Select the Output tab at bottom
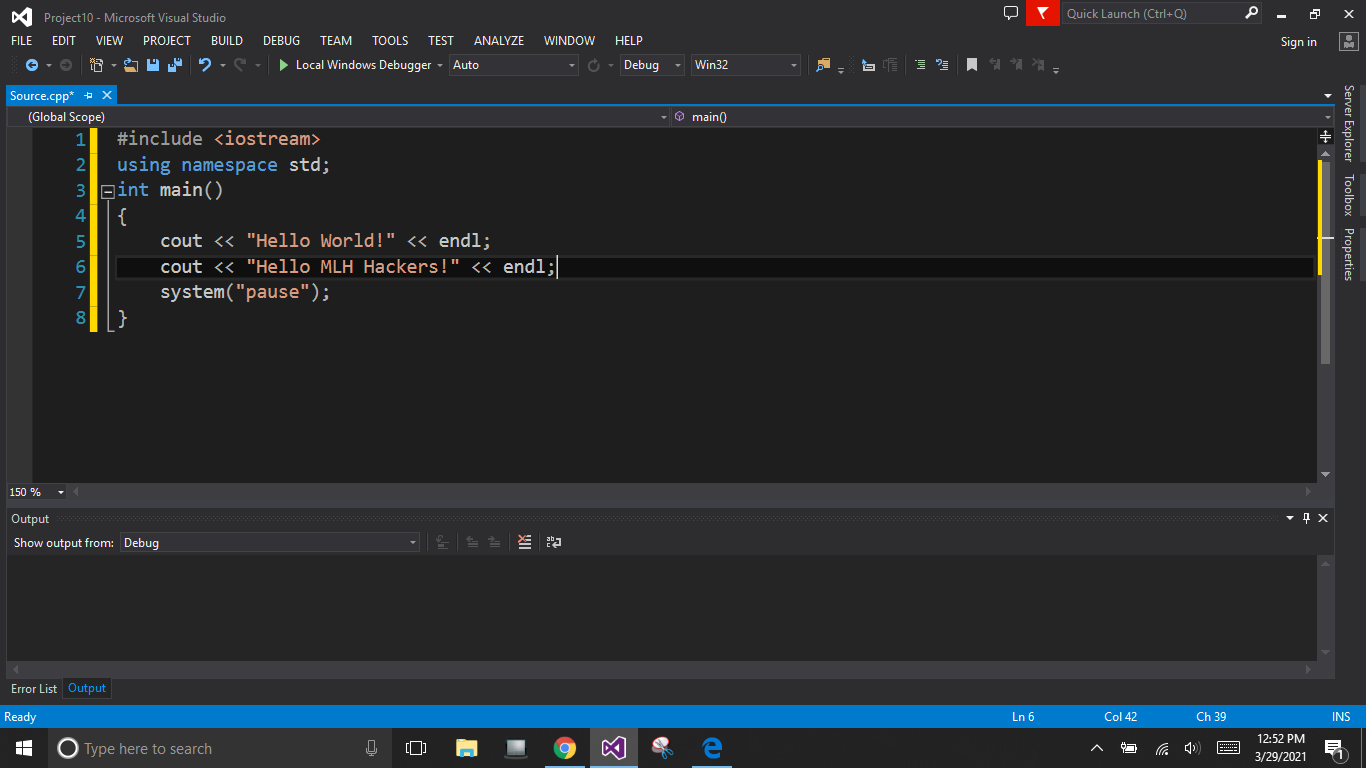This screenshot has height=768, width=1366. click(x=87, y=688)
